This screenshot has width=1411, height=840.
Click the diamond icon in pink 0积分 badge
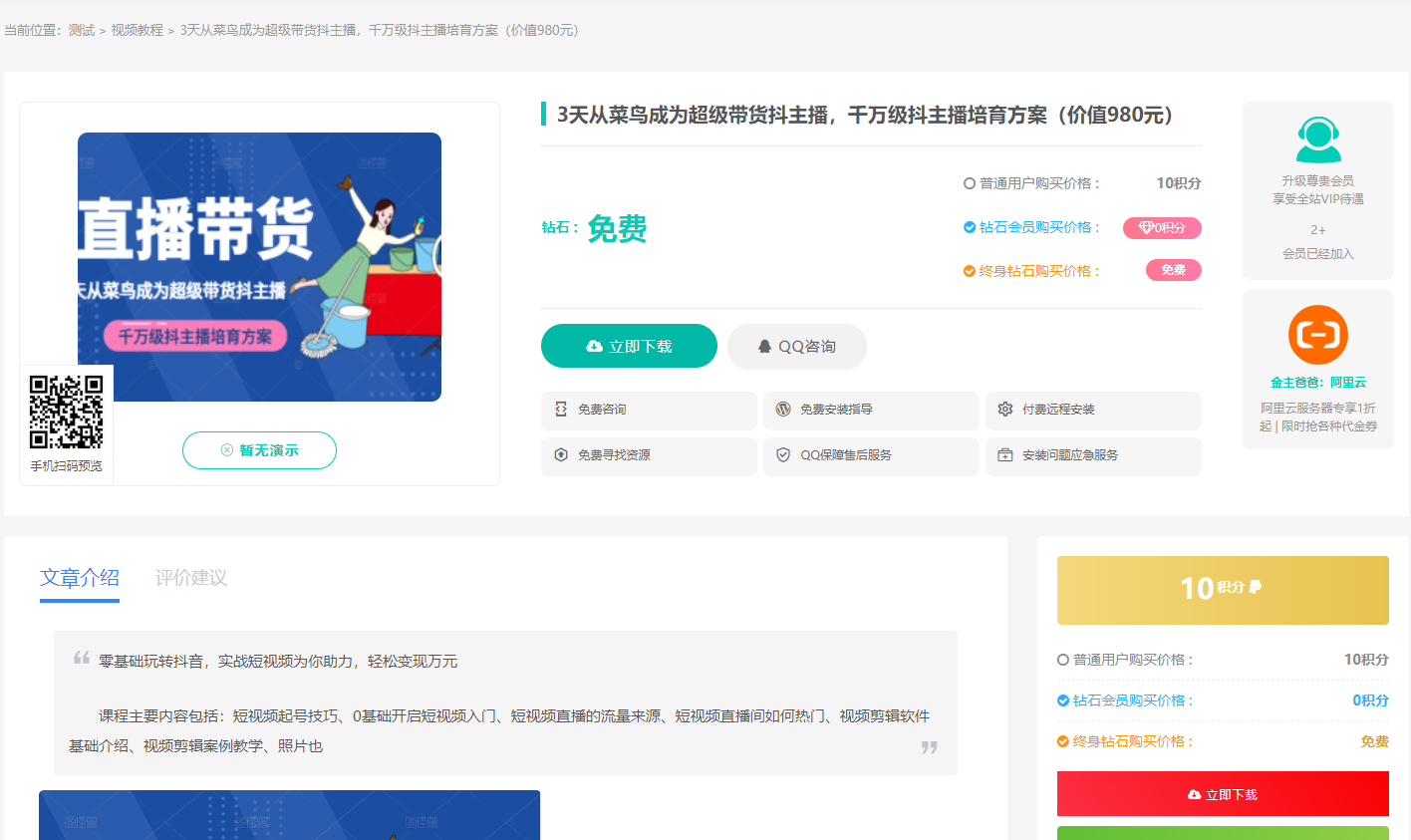1146,227
